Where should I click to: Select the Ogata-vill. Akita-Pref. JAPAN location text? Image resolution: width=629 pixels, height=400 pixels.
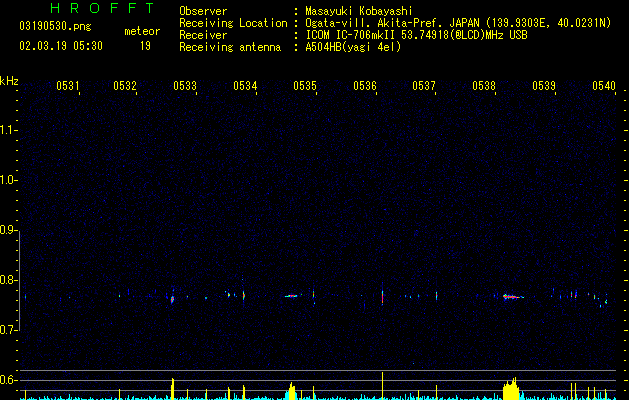tap(458, 23)
